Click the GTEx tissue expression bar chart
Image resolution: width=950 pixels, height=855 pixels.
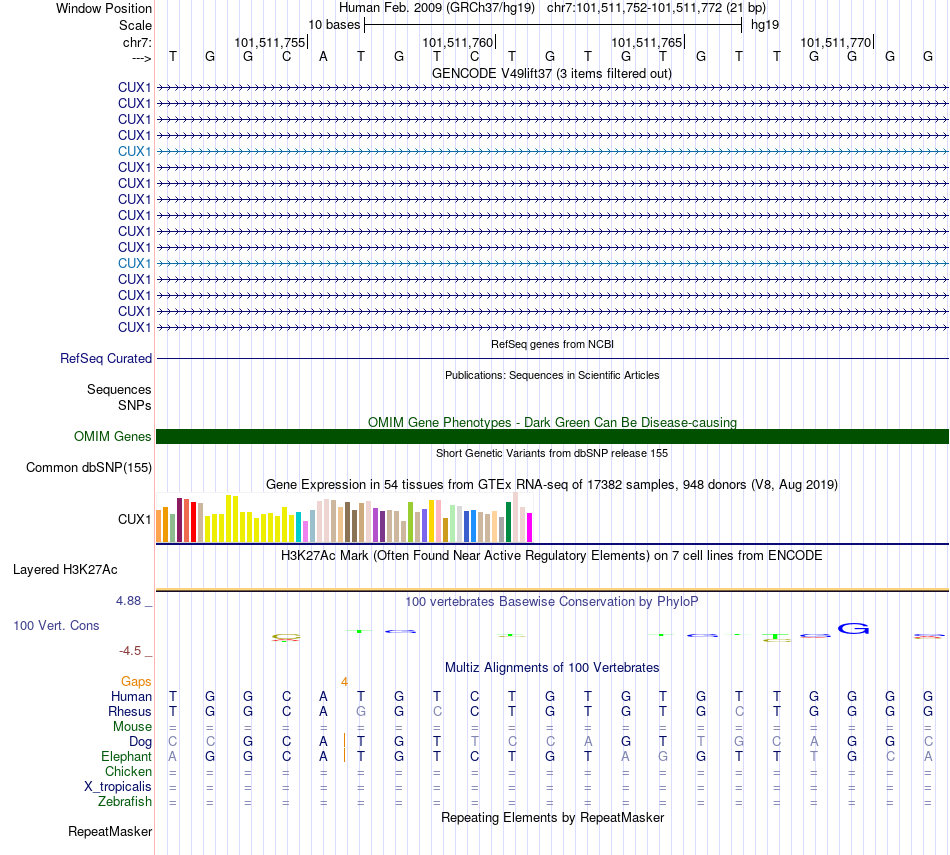coord(344,517)
